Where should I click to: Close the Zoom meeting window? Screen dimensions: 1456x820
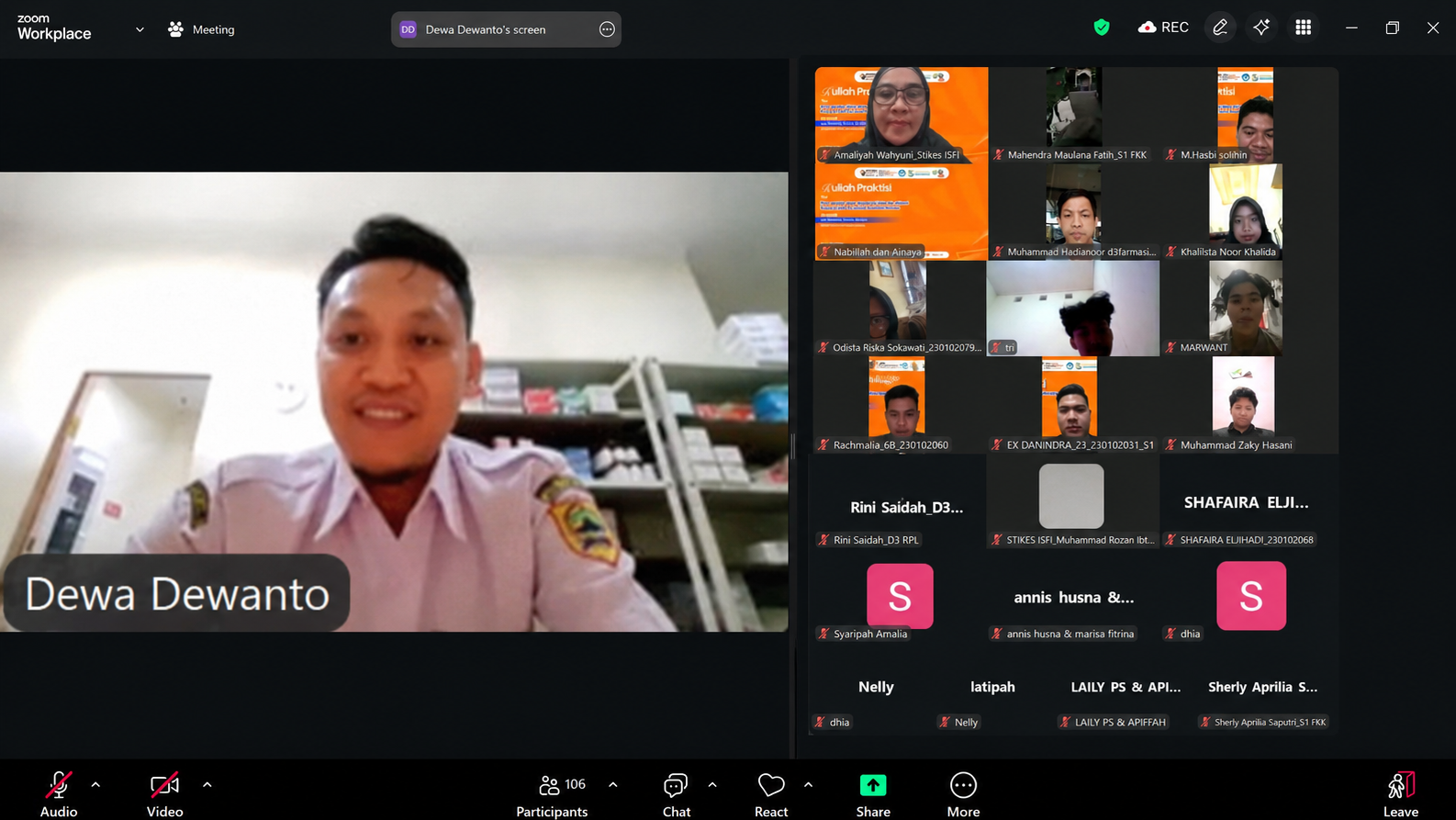click(1432, 28)
